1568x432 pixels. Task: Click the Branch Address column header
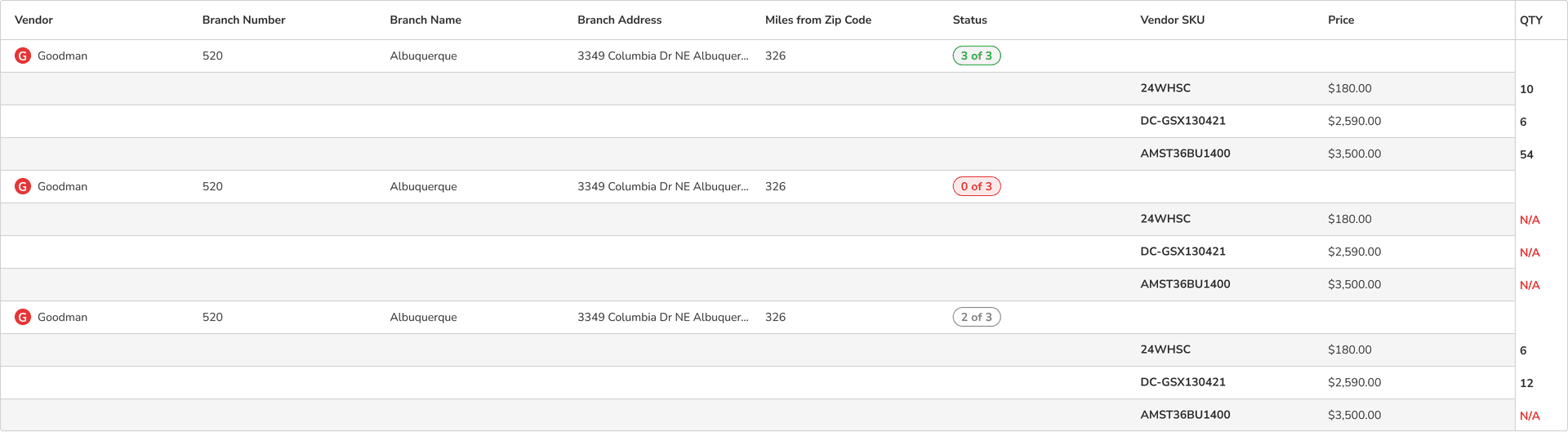tap(619, 20)
